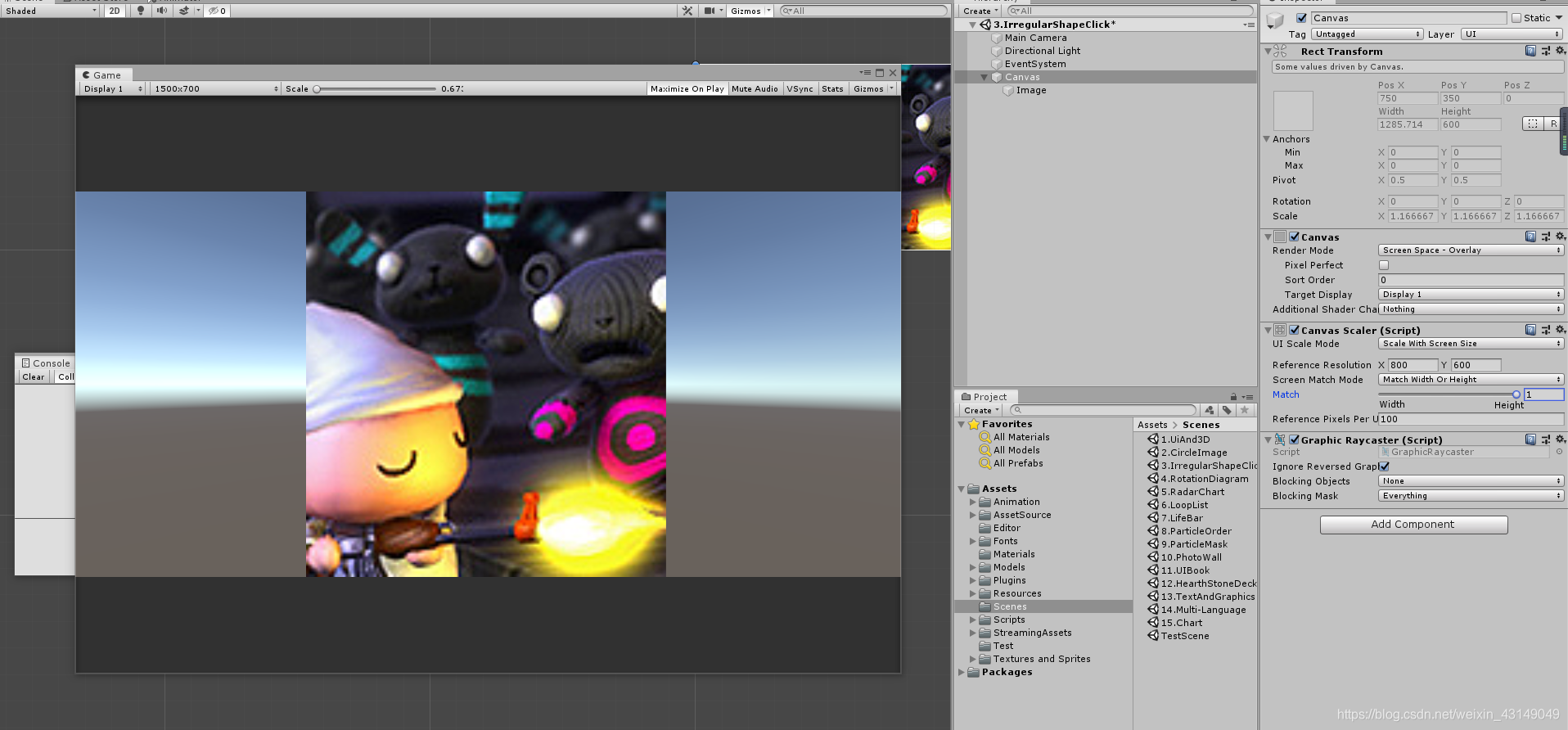Open the Display 1 dropdown in Game view
Screen dimensions: 1568x730
pyautogui.click(x=112, y=88)
